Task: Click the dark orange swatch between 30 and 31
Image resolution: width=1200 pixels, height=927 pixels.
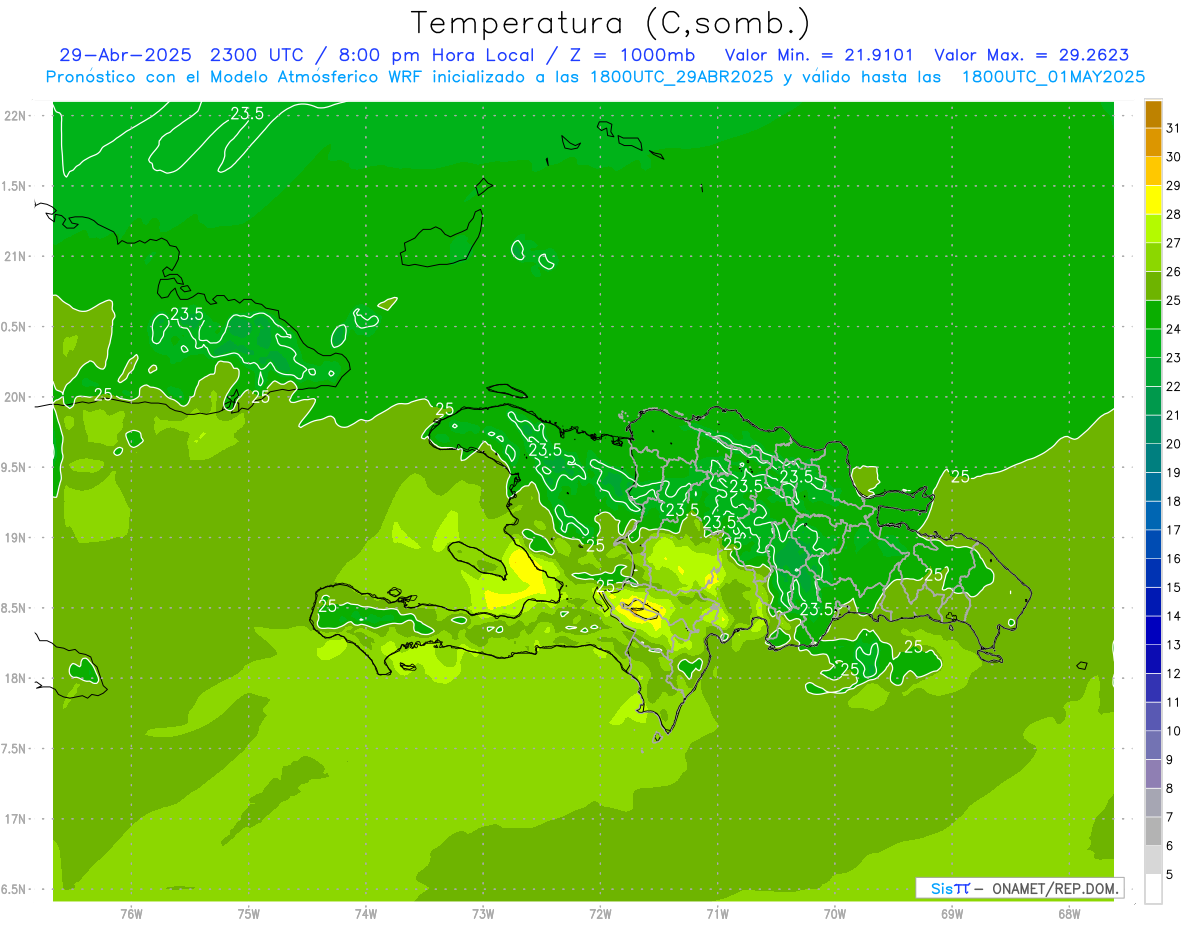Action: coord(1153,143)
